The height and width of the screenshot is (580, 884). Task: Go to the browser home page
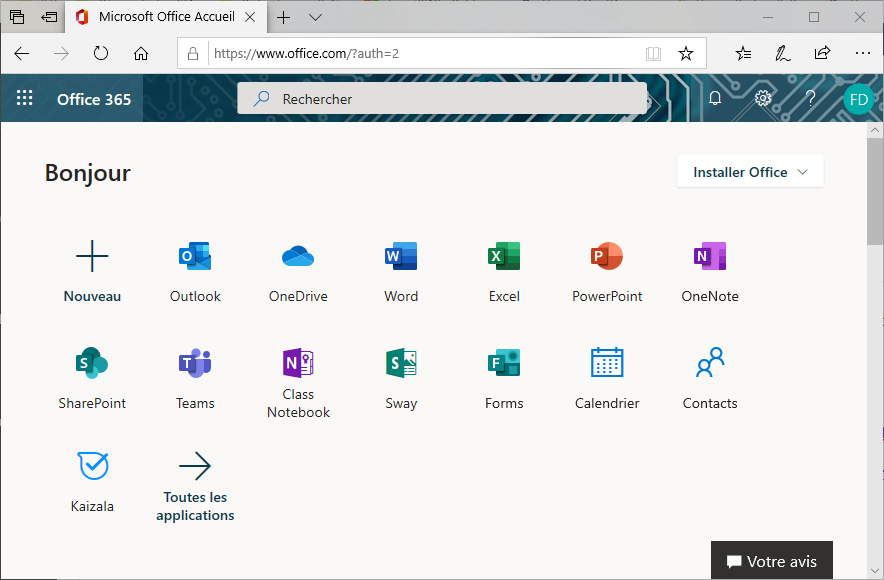[x=141, y=54]
